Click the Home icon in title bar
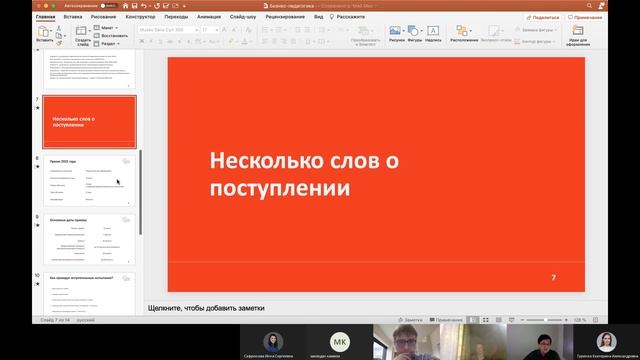Screen dimensions: 640x360 pyautogui.click(x=125, y=6)
